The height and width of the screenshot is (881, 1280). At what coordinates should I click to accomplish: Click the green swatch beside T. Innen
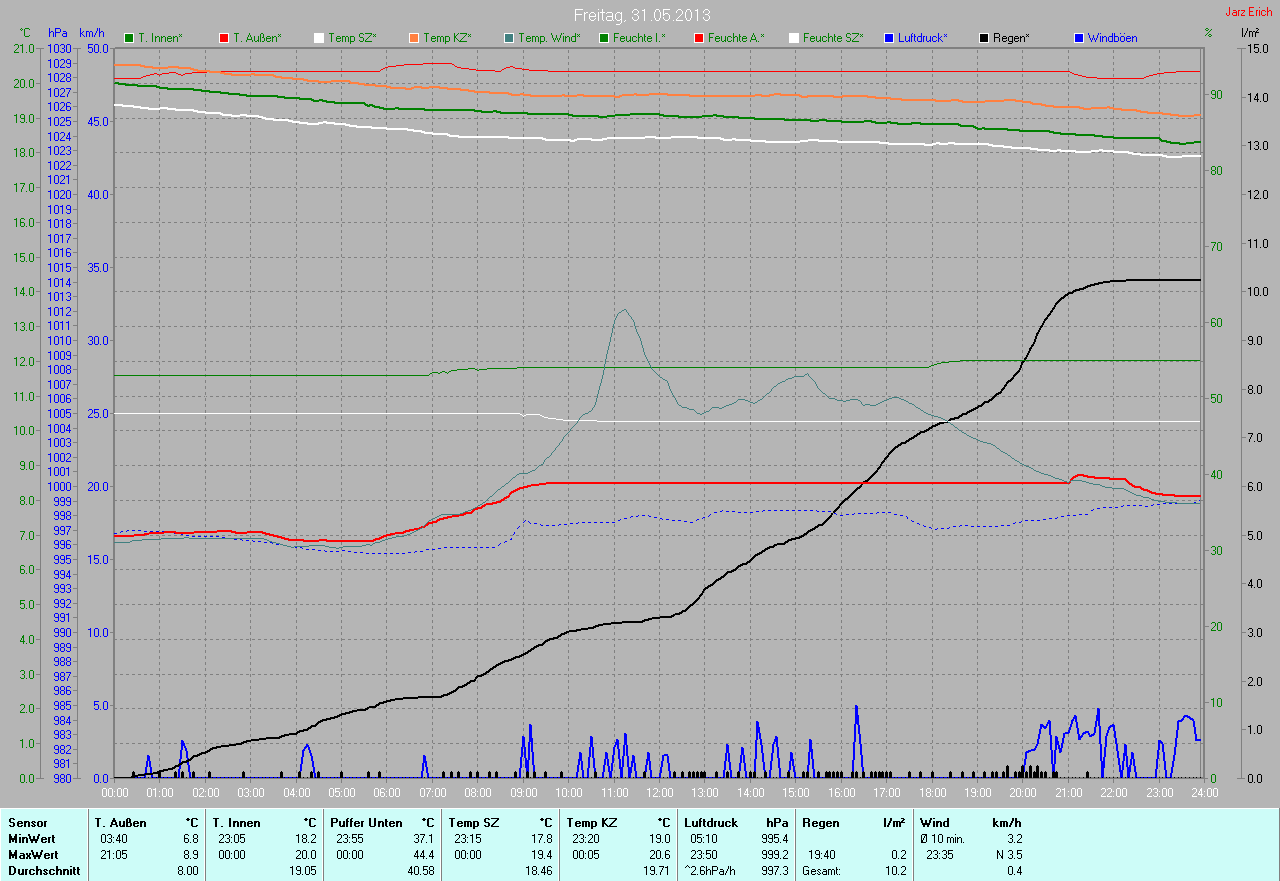(129, 38)
